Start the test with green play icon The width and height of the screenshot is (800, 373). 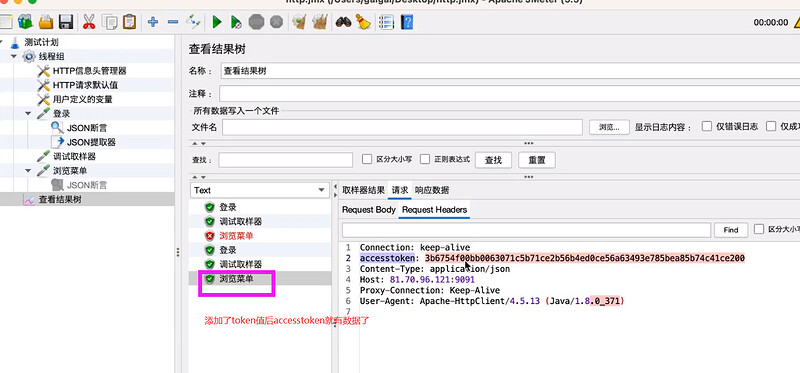217,21
